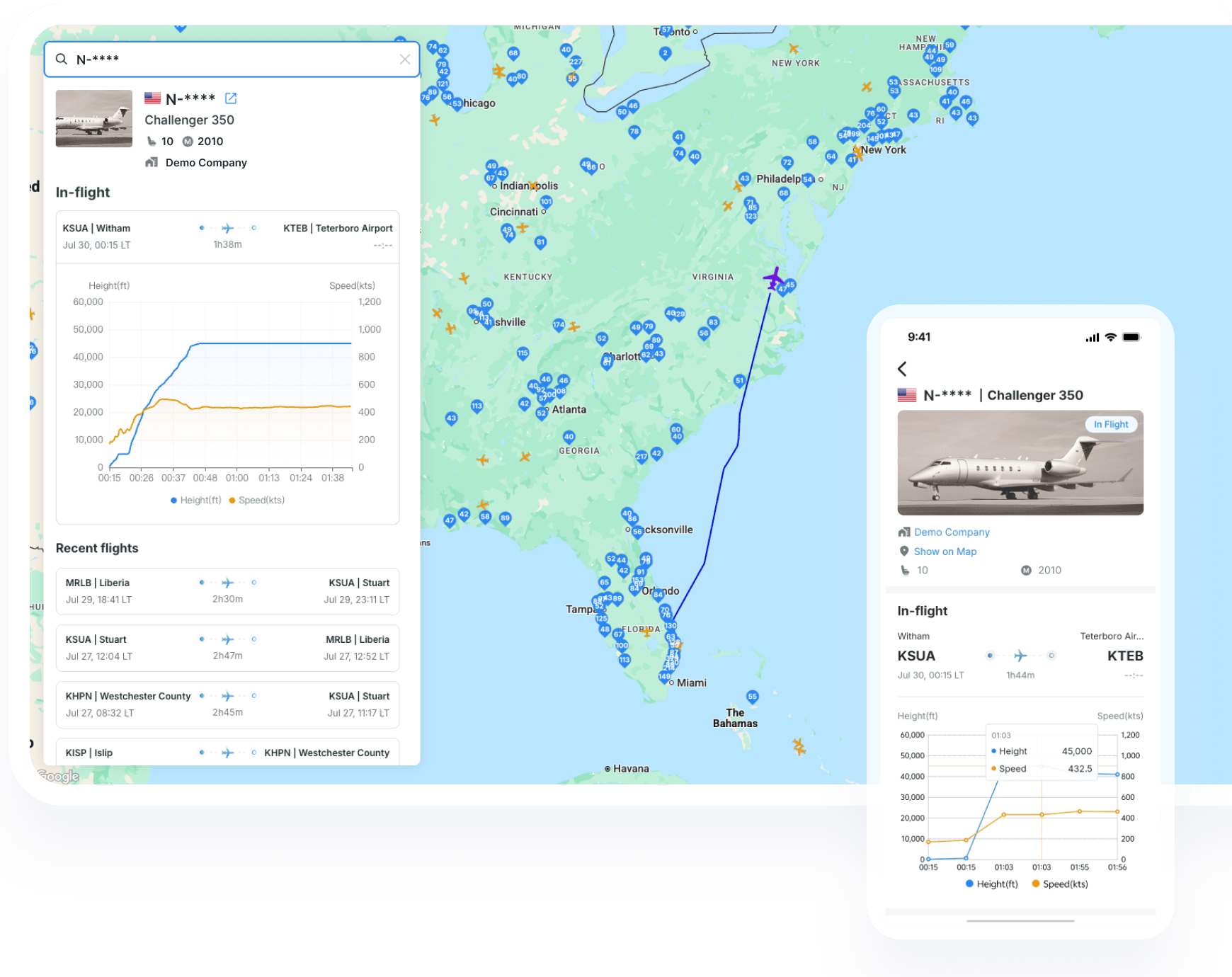Open aircraft page via the external link icon
1232x977 pixels.
tap(230, 98)
